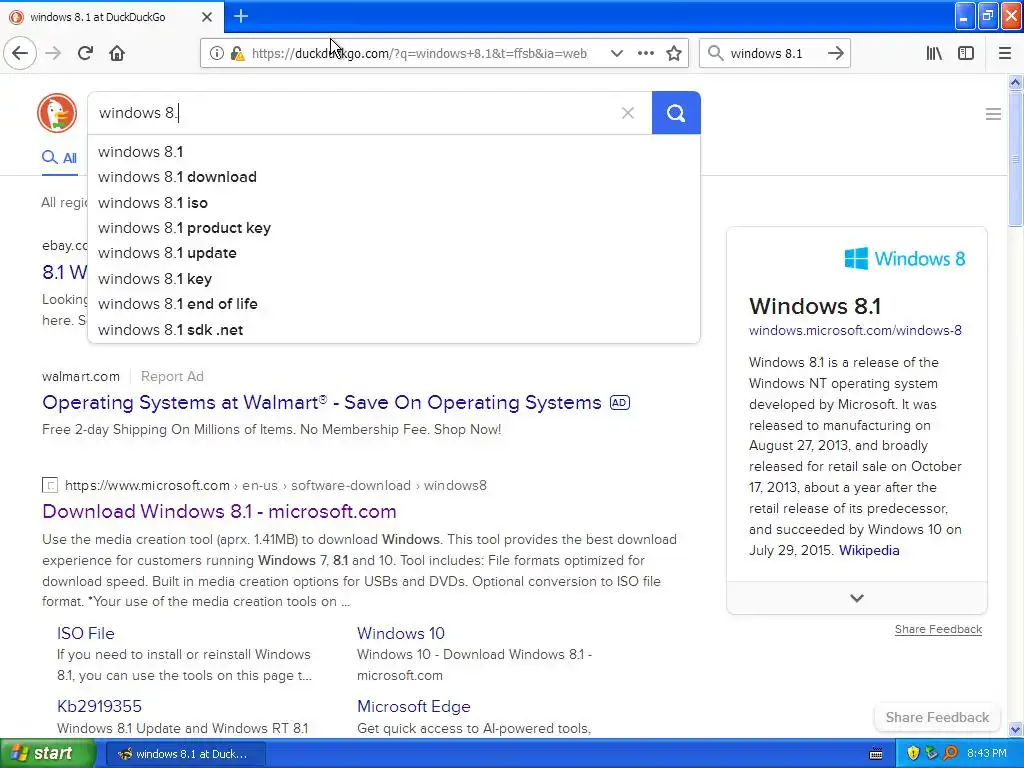Open DuckDuckGo side menu hamburger
Screen dimensions: 1024x768
point(993,114)
